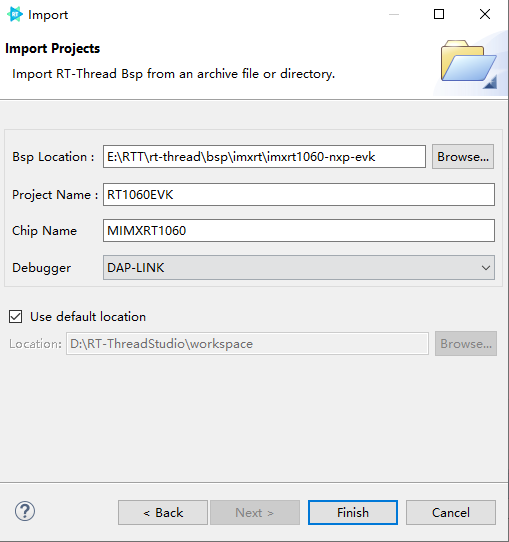Maximize the Import dialog window
Screen dimensions: 509x542
[439, 14]
